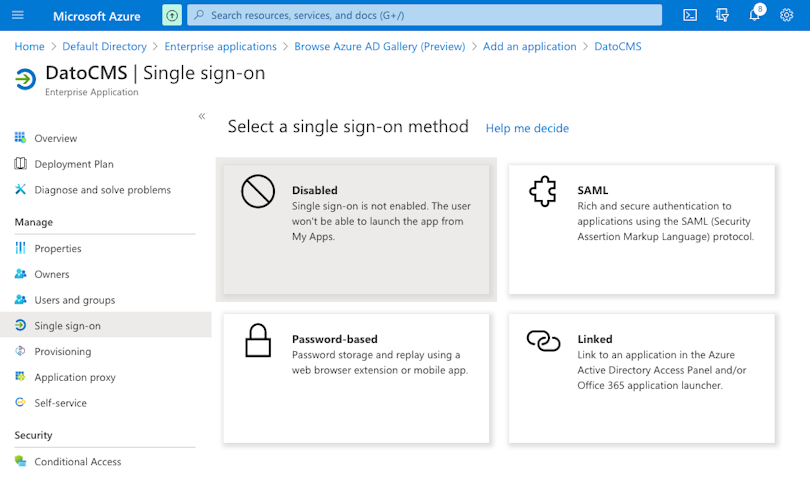Open the Directory and subscription filter icon

[722, 15]
